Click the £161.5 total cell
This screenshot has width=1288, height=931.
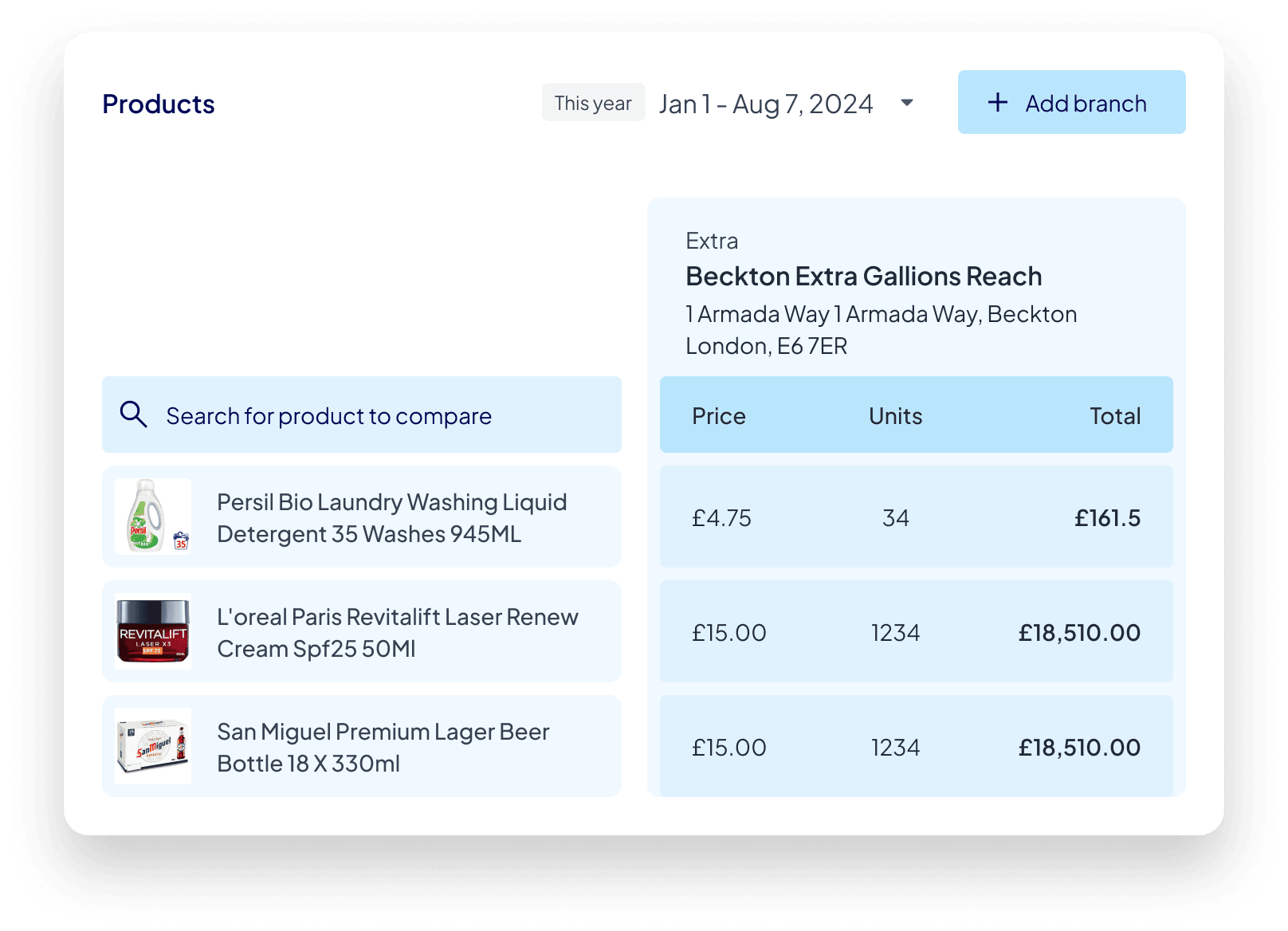click(x=1107, y=518)
